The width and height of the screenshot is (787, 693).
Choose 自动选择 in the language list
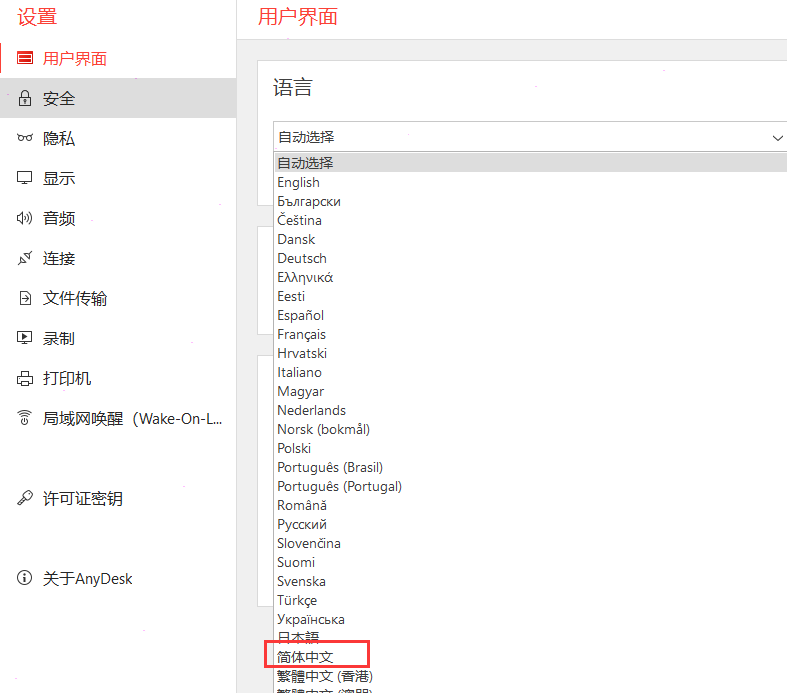click(531, 163)
